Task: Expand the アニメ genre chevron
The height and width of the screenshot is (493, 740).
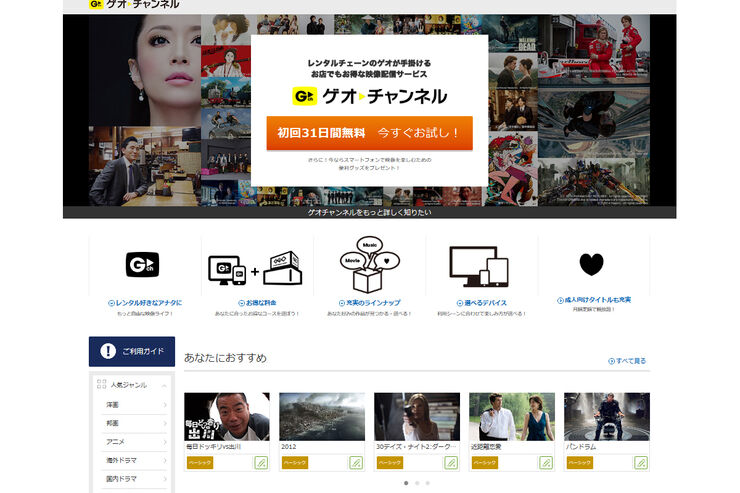Action: tap(165, 442)
